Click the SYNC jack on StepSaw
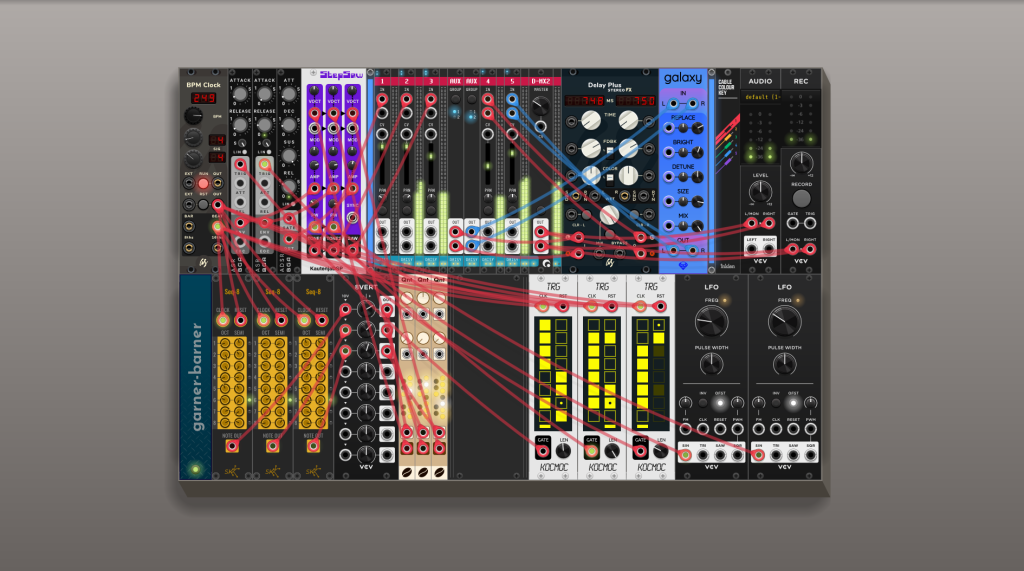 (353, 218)
